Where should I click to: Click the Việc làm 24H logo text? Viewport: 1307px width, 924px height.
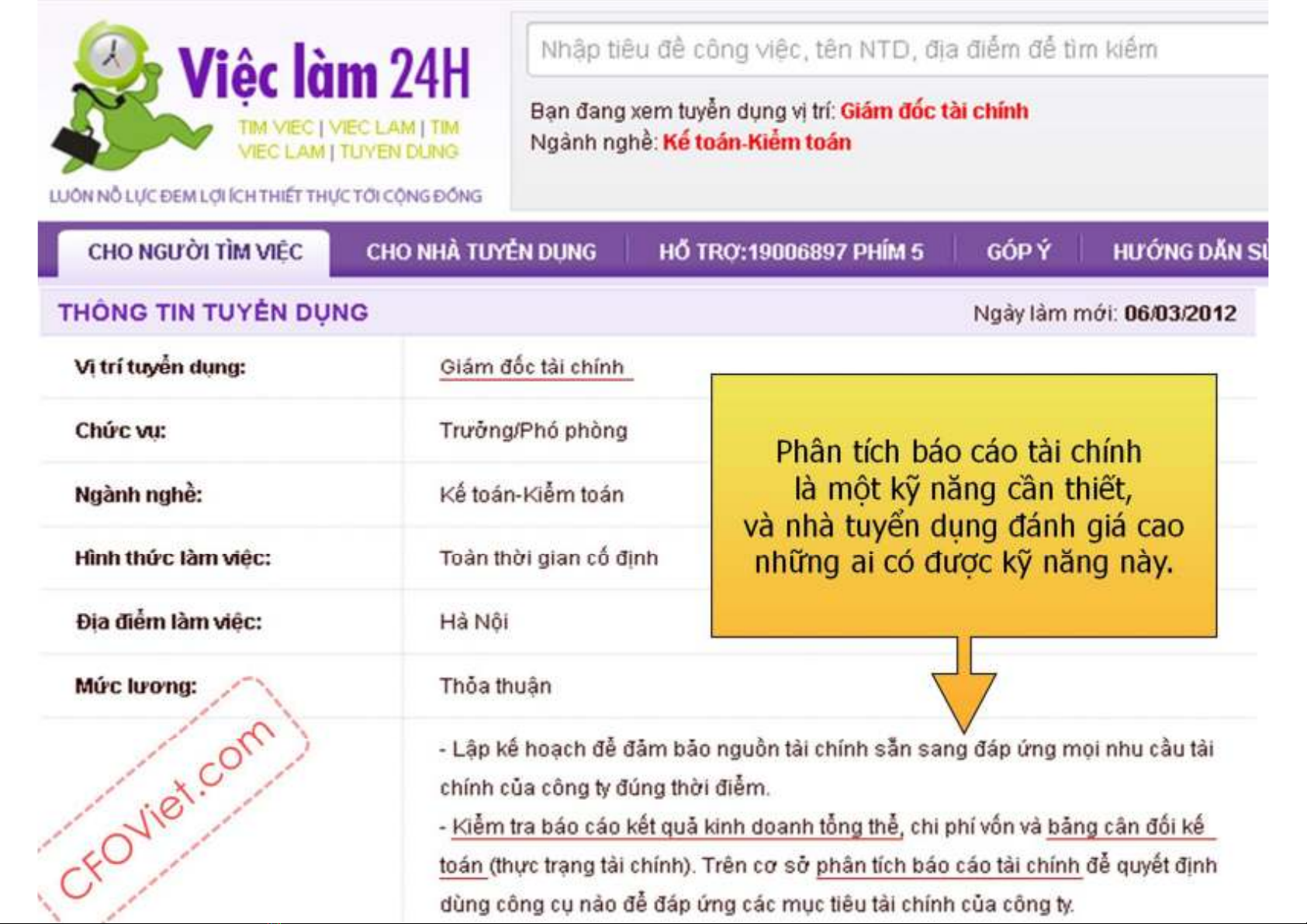coord(324,74)
